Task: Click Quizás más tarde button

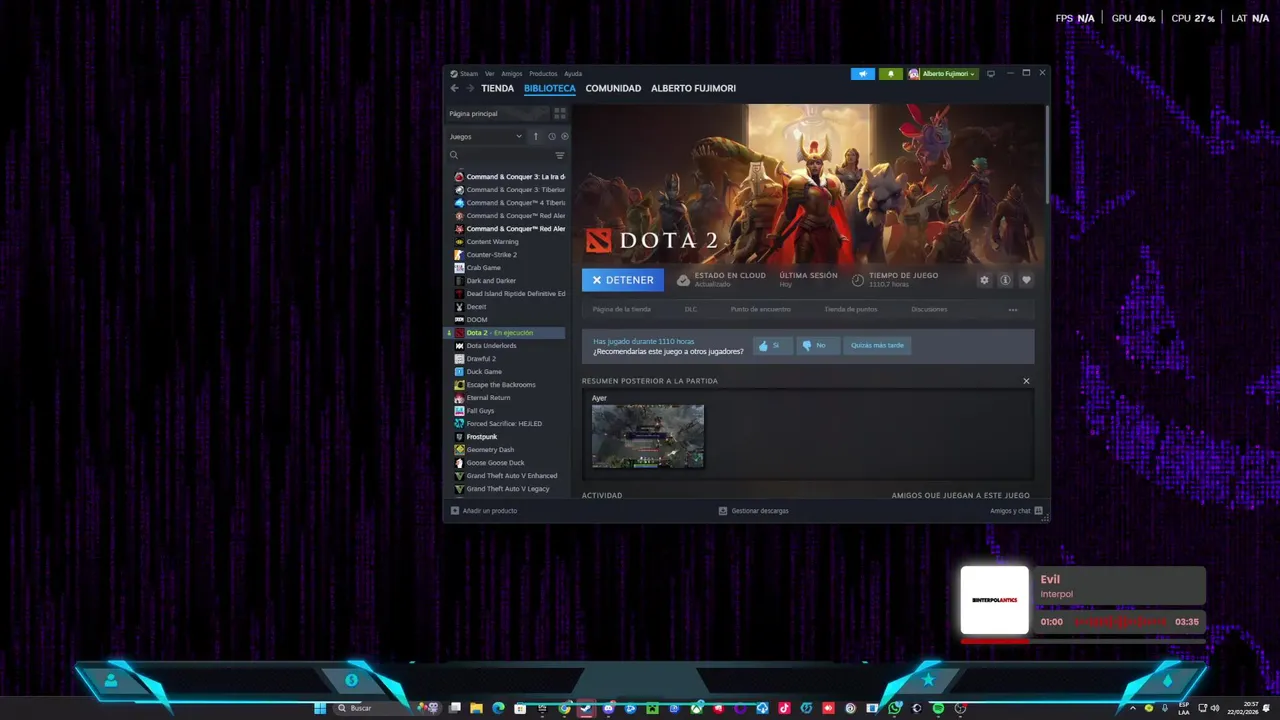Action: tap(877, 345)
